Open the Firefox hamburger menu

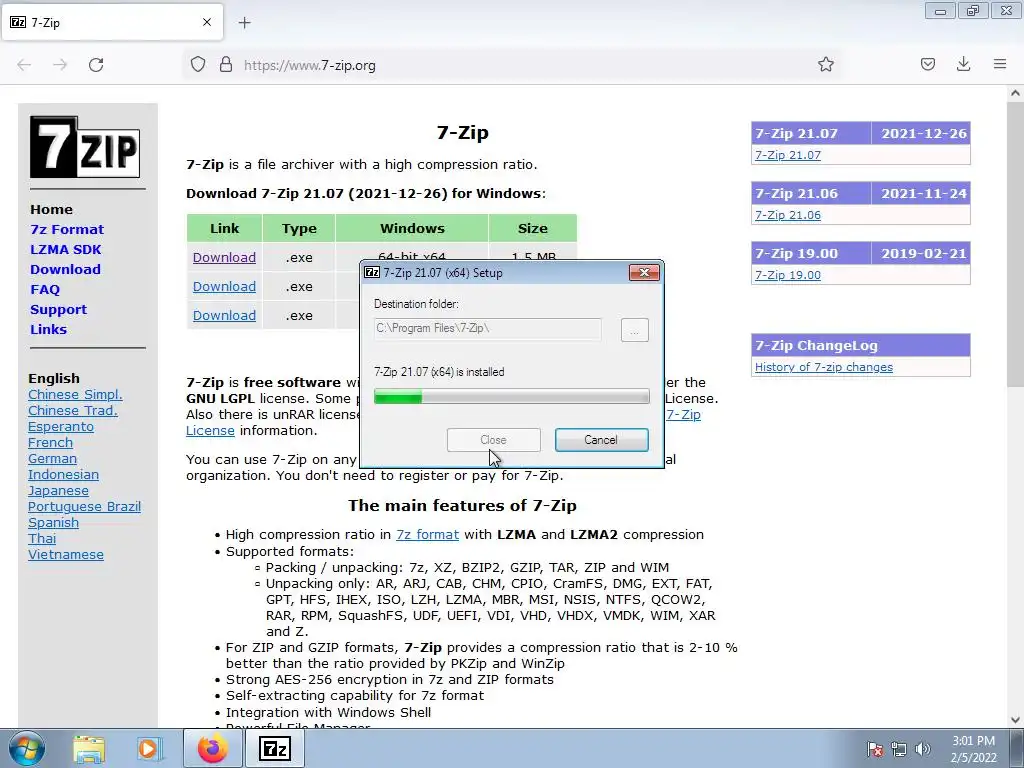coord(1000,64)
